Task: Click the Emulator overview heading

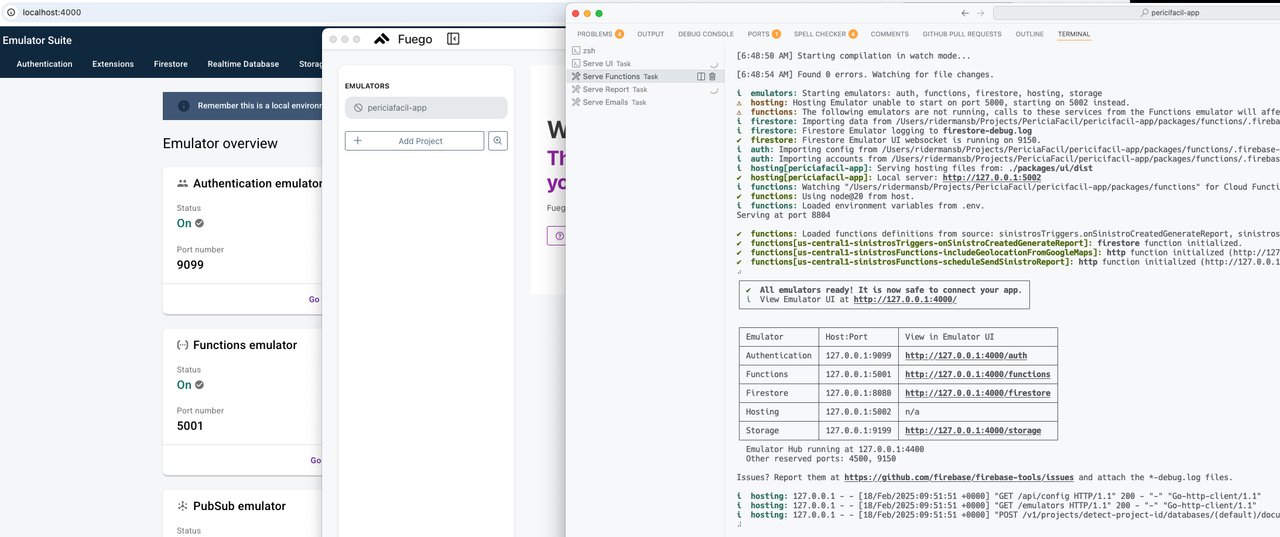Action: 220,144
